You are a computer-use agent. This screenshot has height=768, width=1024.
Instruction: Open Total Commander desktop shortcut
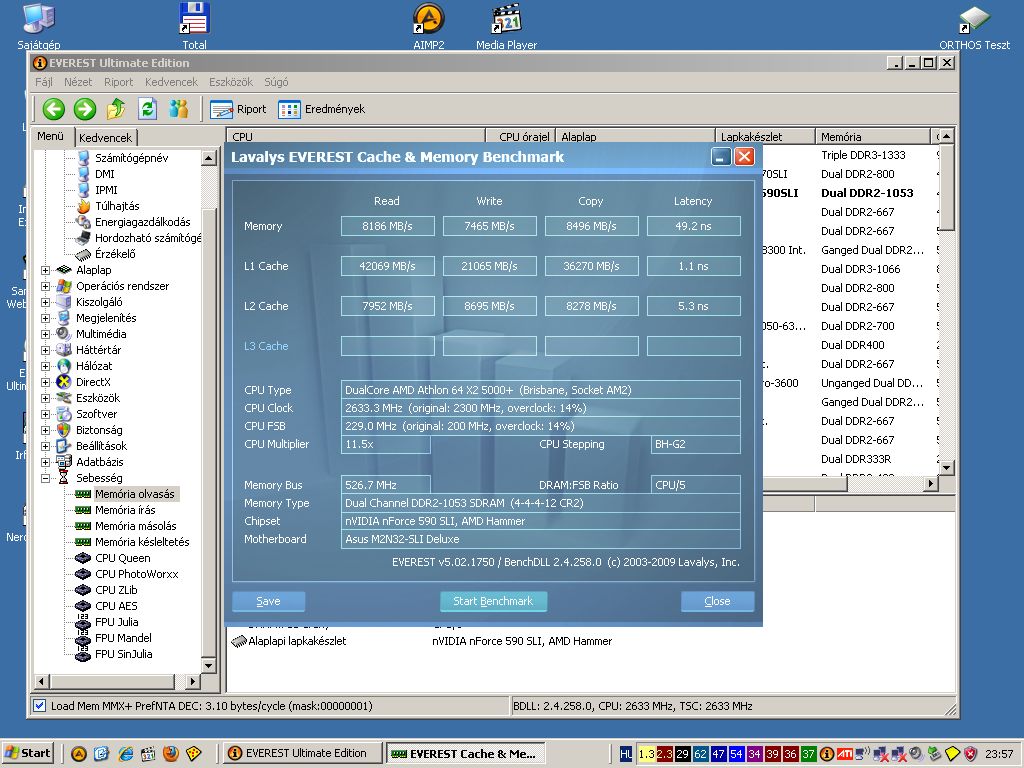tap(194, 26)
